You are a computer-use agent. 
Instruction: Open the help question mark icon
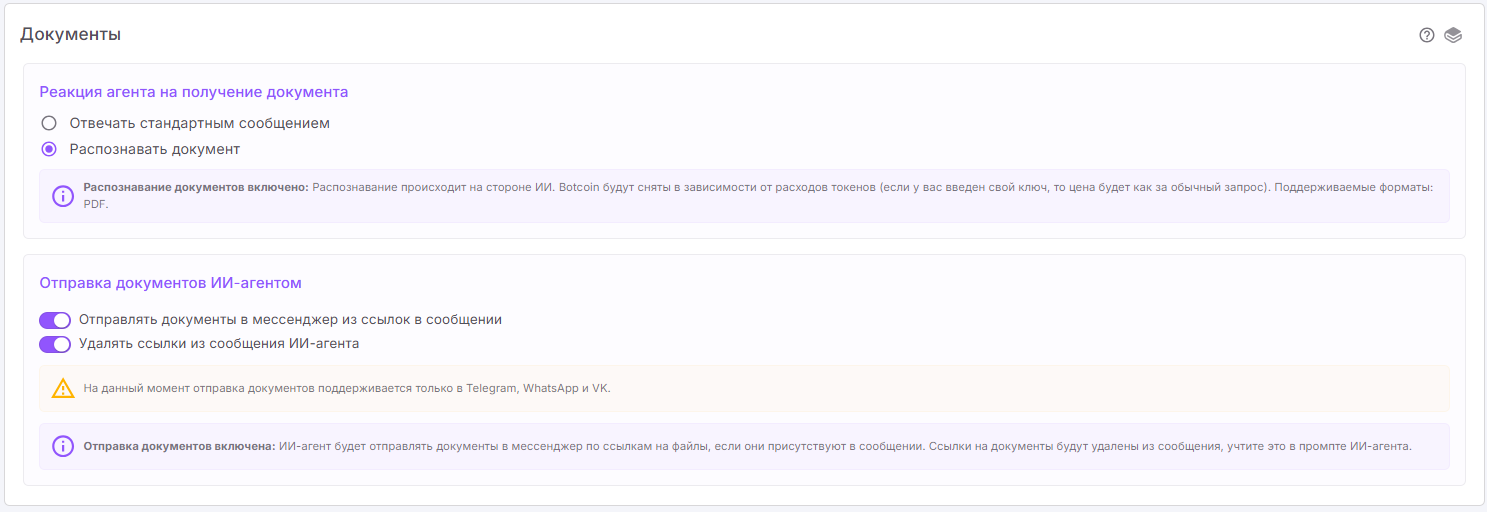[x=1427, y=35]
